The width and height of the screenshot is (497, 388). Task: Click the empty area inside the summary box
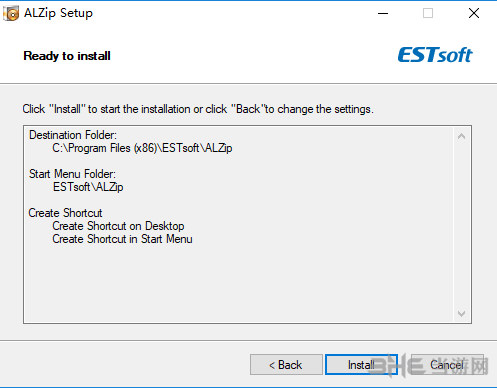tap(238, 282)
